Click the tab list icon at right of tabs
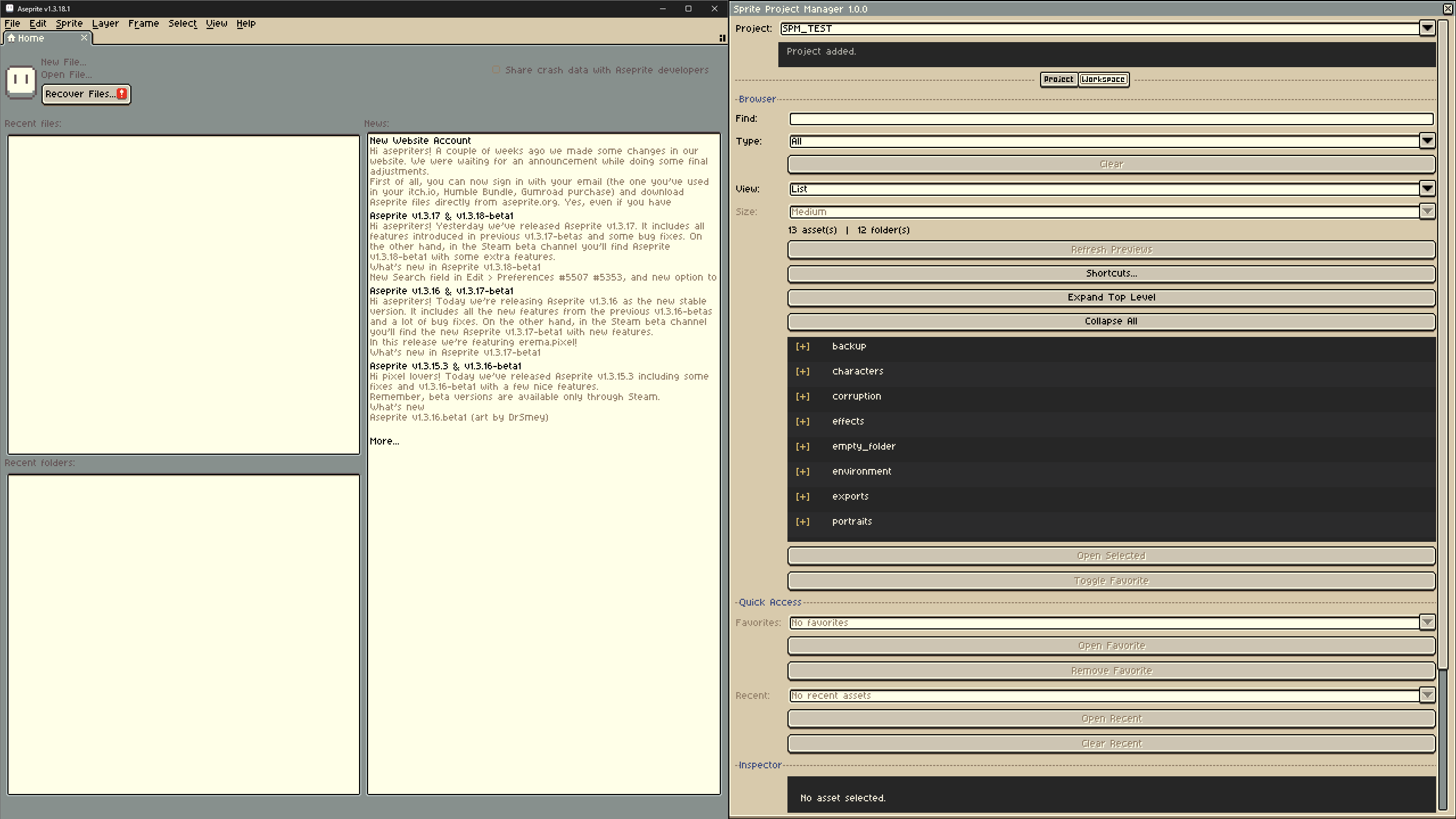The width and height of the screenshot is (1456, 819). (x=722, y=38)
